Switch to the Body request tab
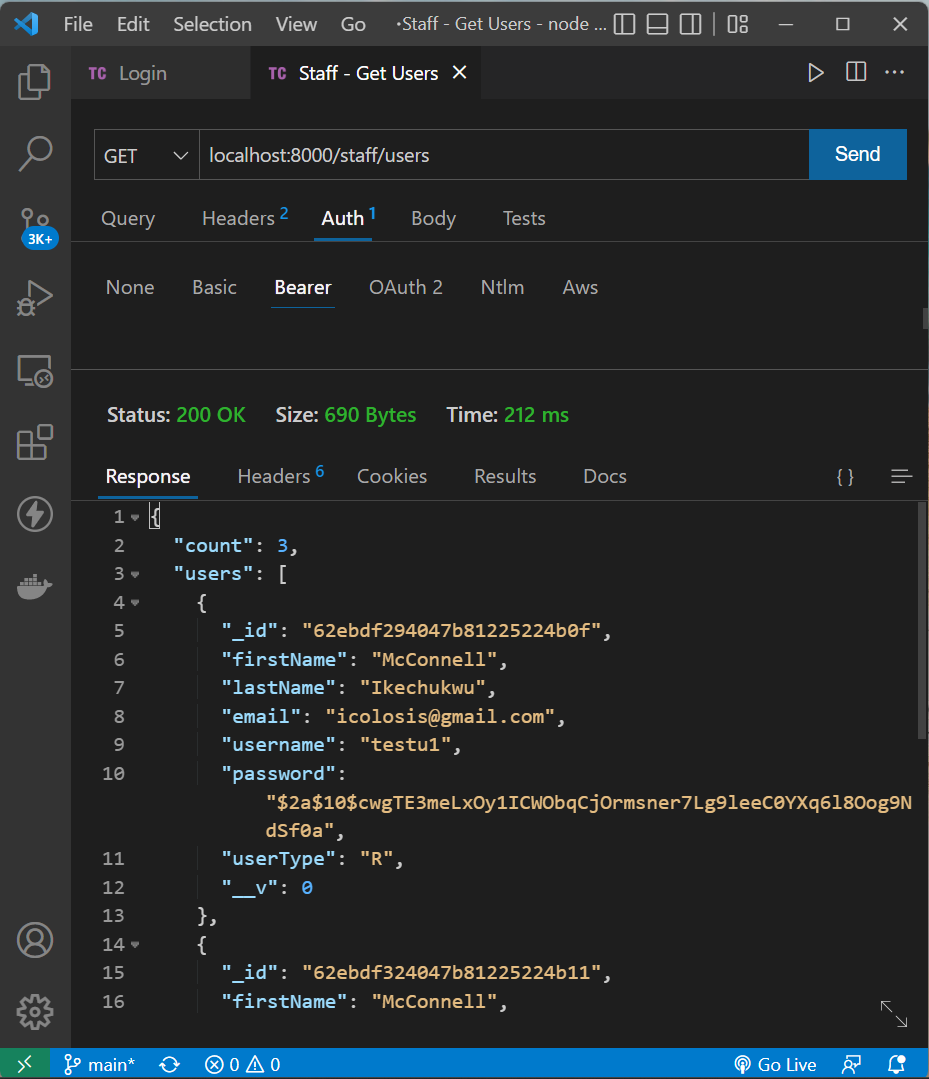This screenshot has height=1079, width=929. (434, 219)
